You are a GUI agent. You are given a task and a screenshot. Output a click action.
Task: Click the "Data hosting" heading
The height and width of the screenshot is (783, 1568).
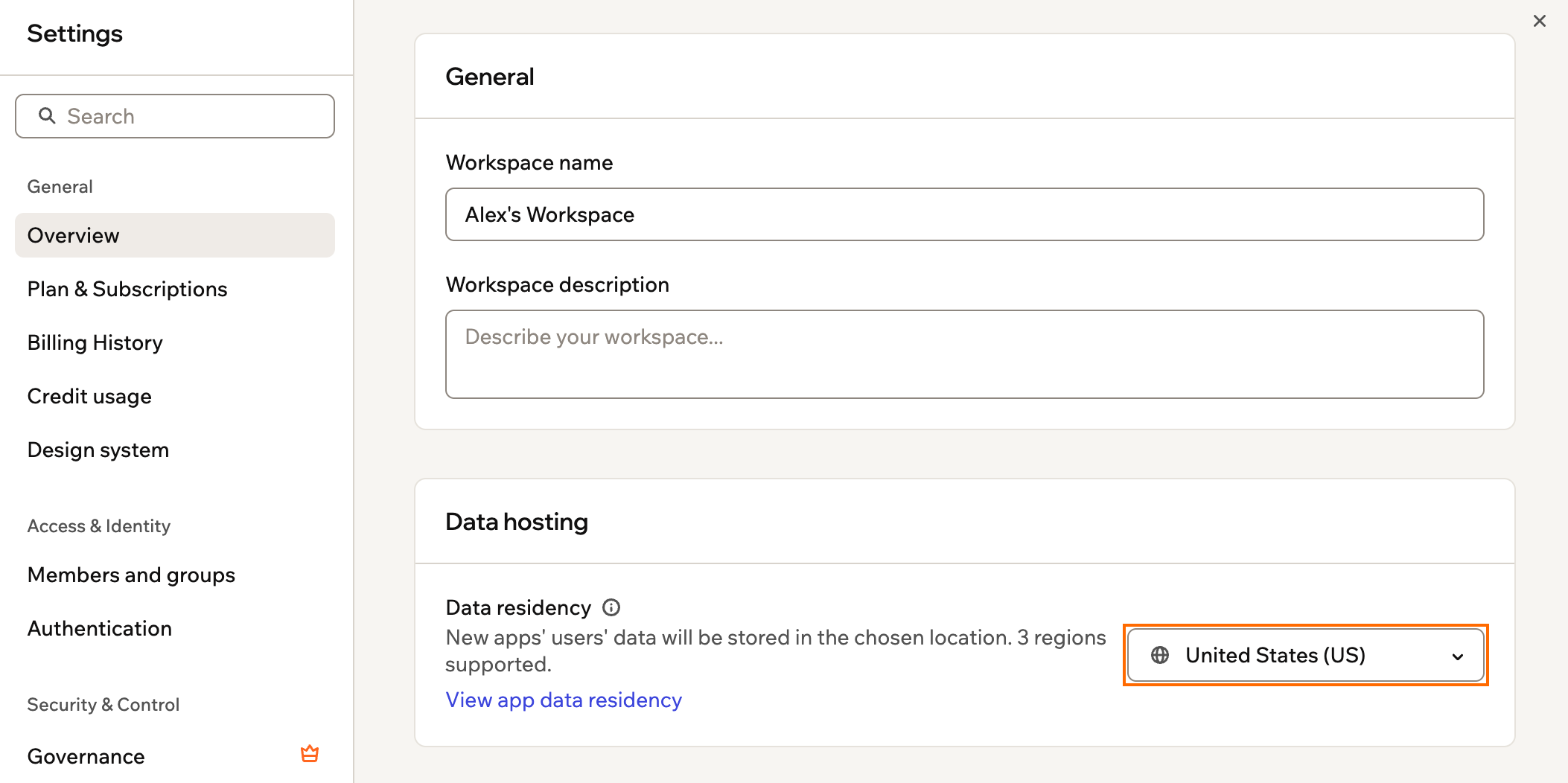(517, 522)
